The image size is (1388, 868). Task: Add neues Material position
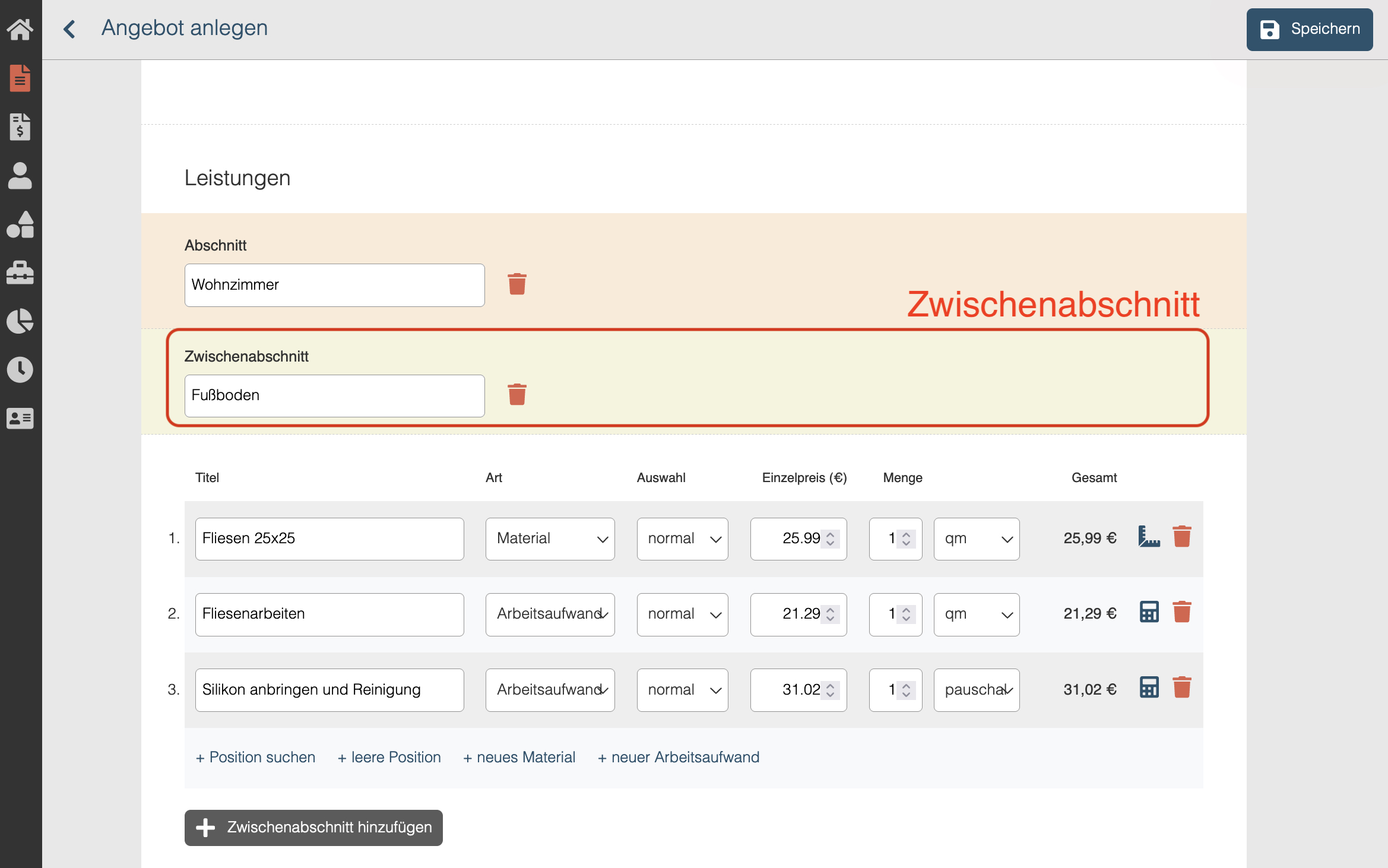coord(519,757)
